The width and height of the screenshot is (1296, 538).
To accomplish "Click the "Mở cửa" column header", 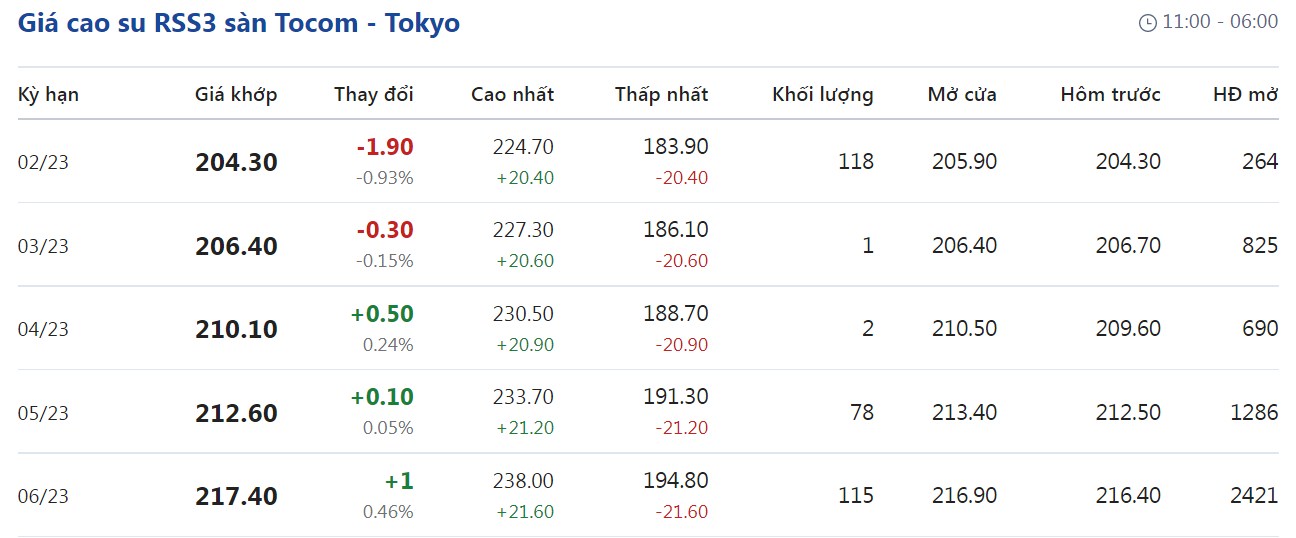I will click(962, 95).
